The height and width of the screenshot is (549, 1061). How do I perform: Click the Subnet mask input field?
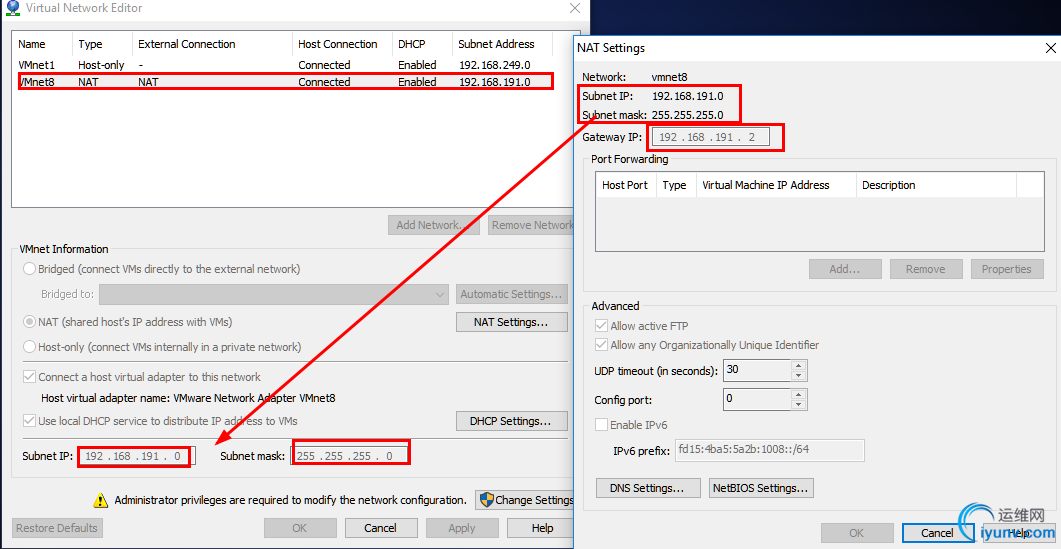click(x=351, y=456)
